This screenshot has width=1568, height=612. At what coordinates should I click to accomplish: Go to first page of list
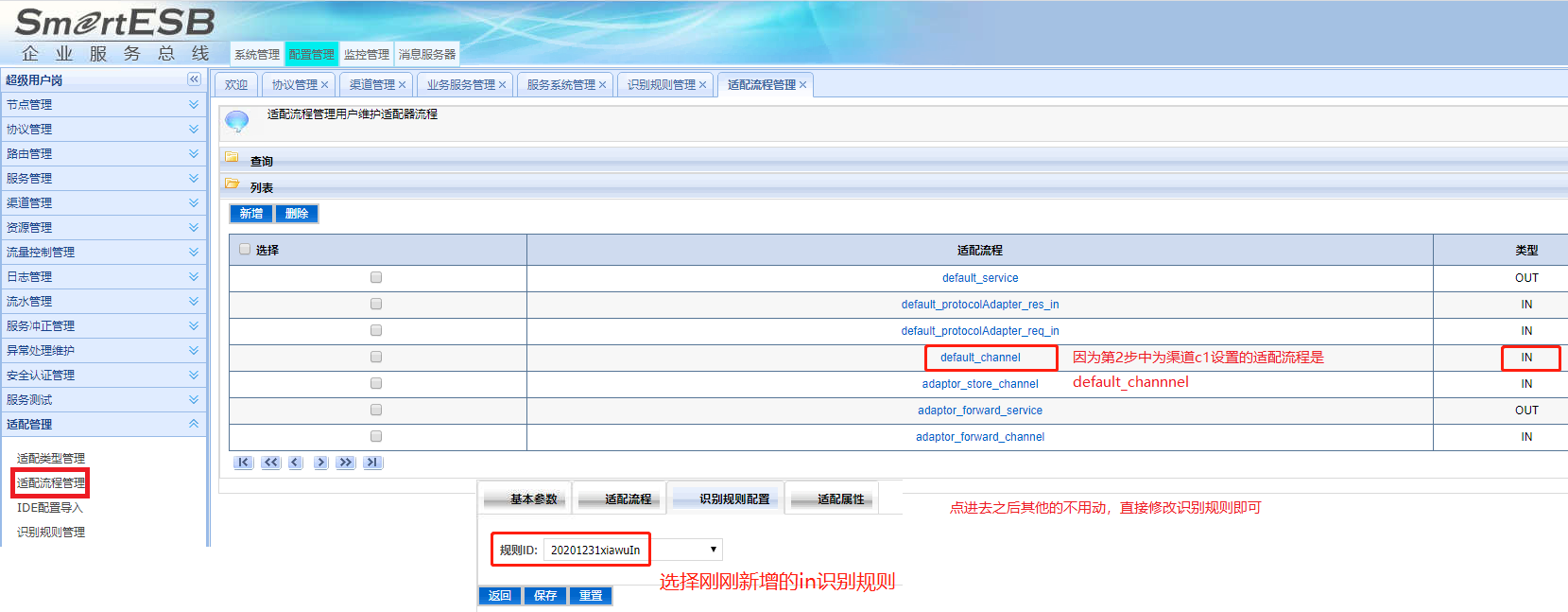pos(244,463)
